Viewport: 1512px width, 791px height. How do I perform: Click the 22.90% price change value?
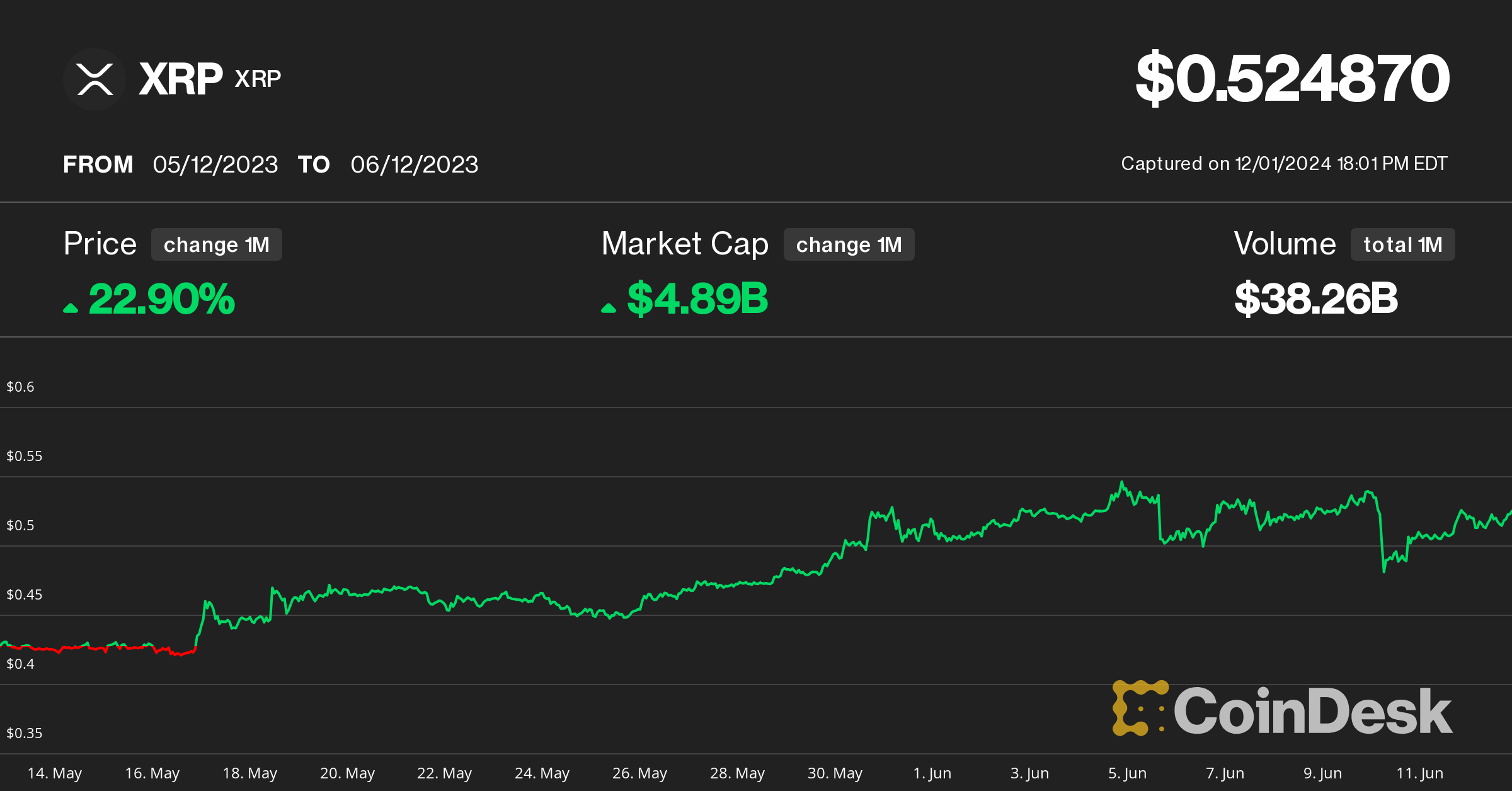(x=162, y=299)
